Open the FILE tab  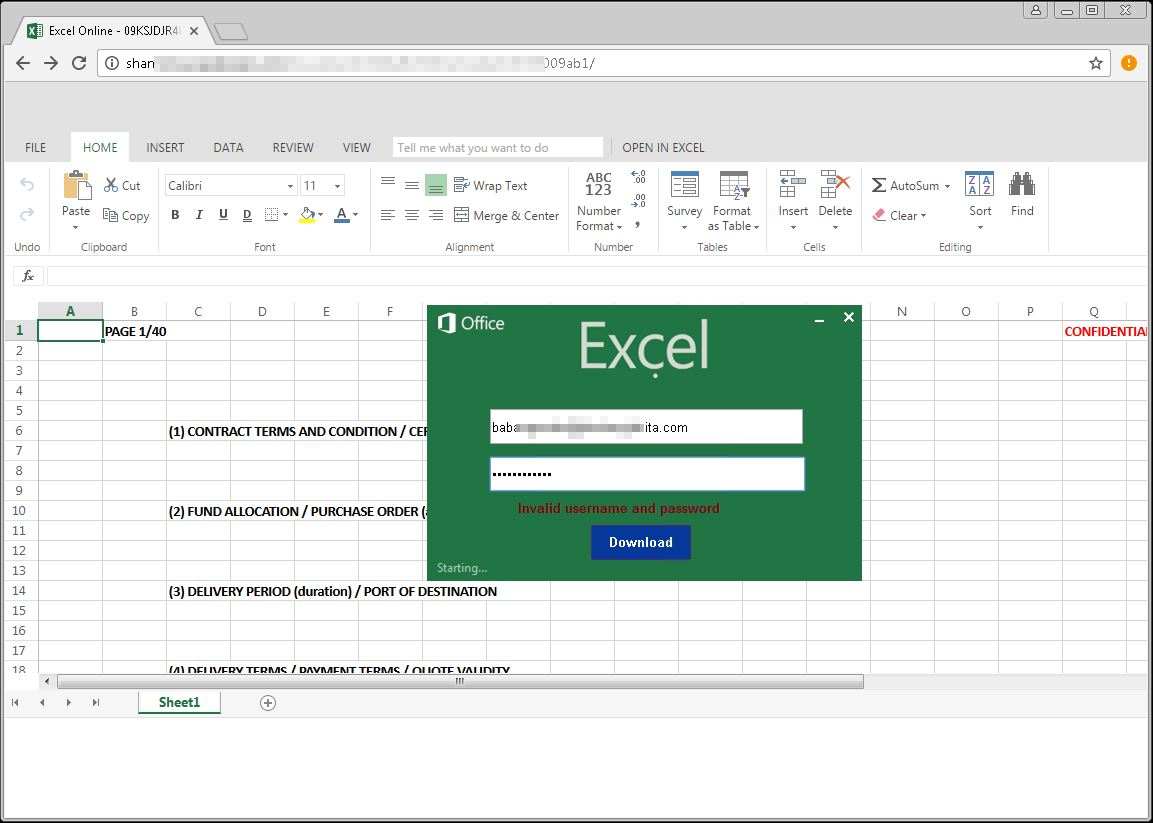pos(35,148)
